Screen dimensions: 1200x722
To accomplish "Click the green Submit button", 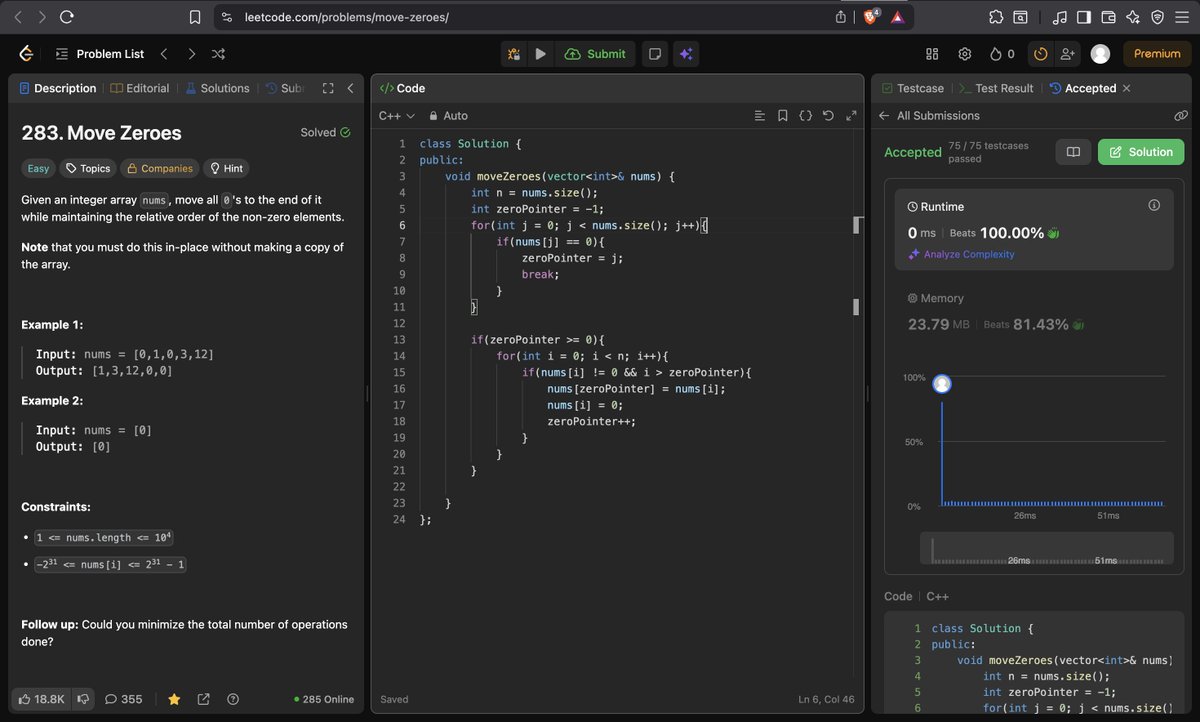I will pos(595,53).
